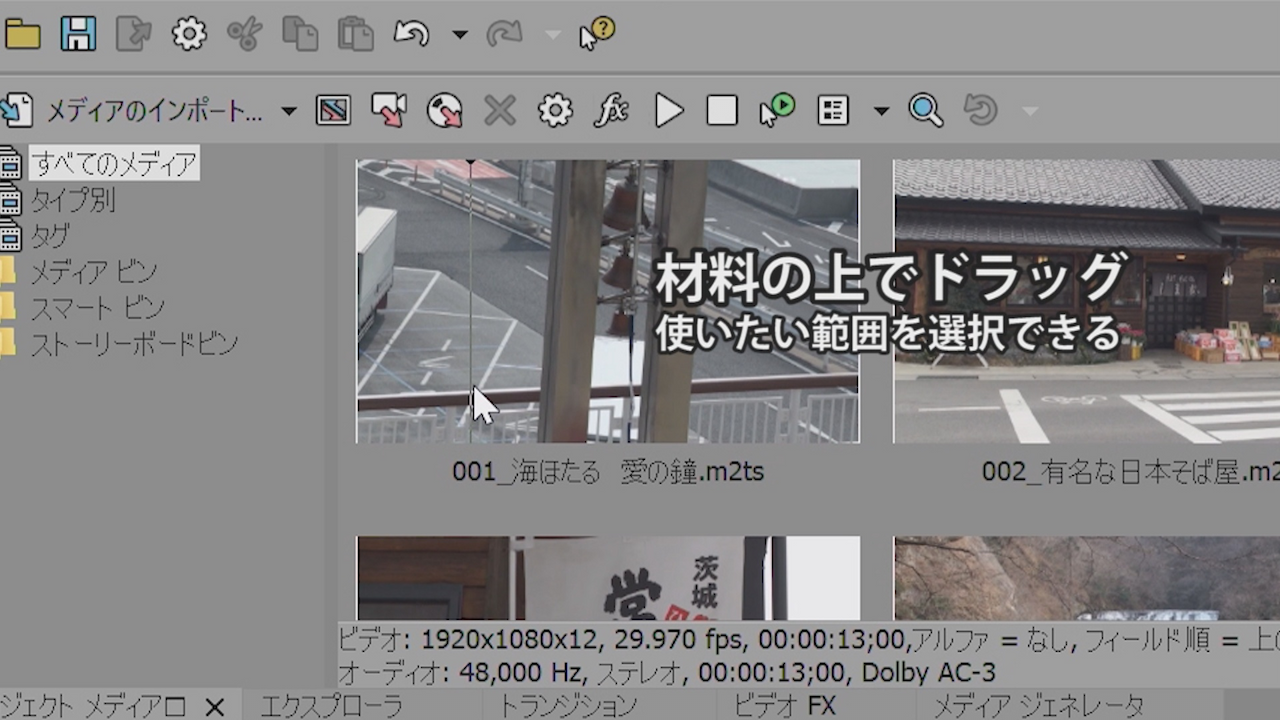The height and width of the screenshot is (720, 1280).
Task: Click the Undo arrow icon
Action: point(411,34)
